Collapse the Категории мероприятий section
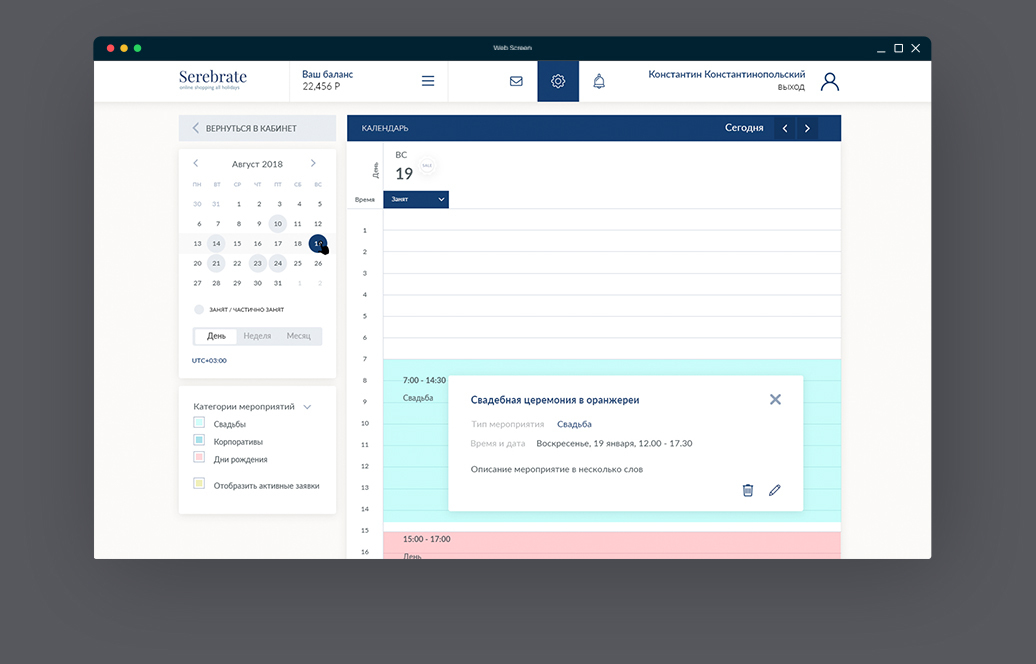 coord(307,407)
